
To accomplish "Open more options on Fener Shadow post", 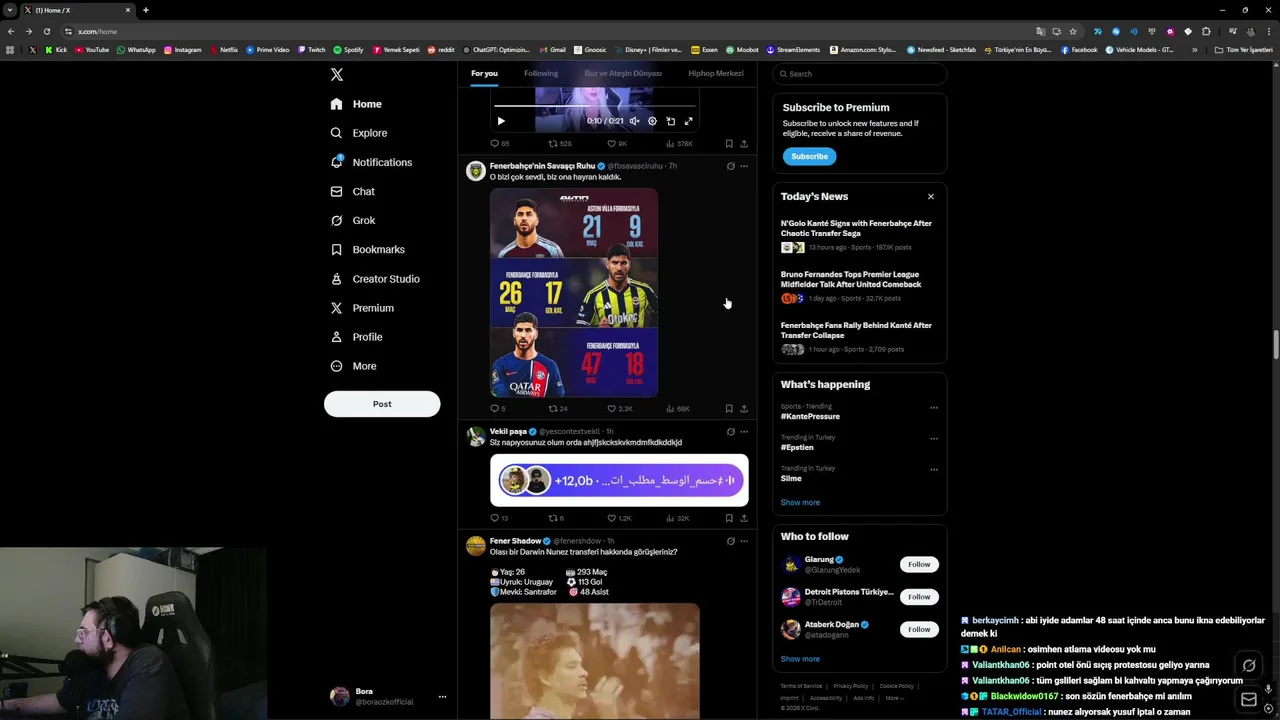I will [743, 541].
